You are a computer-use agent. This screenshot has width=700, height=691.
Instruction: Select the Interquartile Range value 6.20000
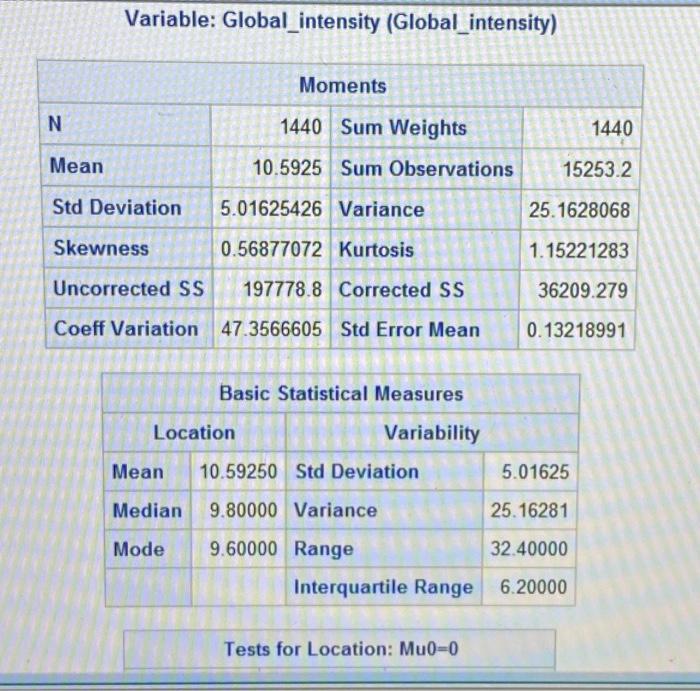coord(533,587)
